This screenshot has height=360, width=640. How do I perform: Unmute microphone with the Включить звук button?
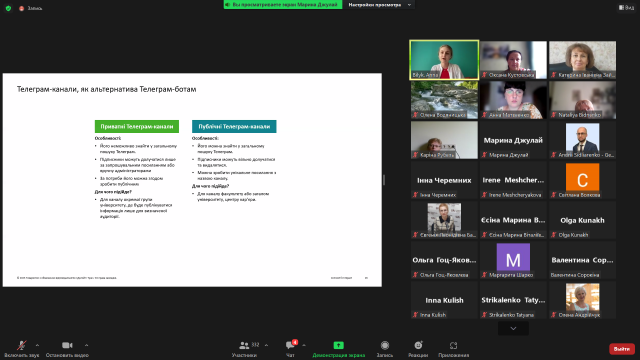tap(22, 349)
